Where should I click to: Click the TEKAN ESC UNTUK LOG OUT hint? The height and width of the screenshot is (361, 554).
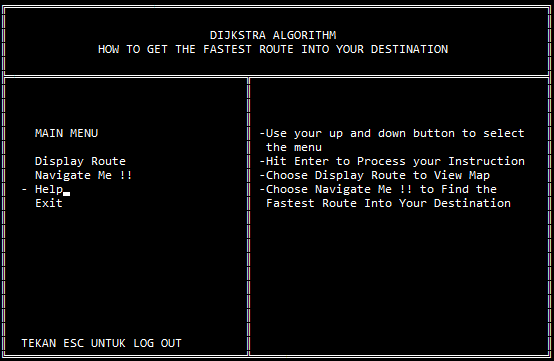[101, 343]
